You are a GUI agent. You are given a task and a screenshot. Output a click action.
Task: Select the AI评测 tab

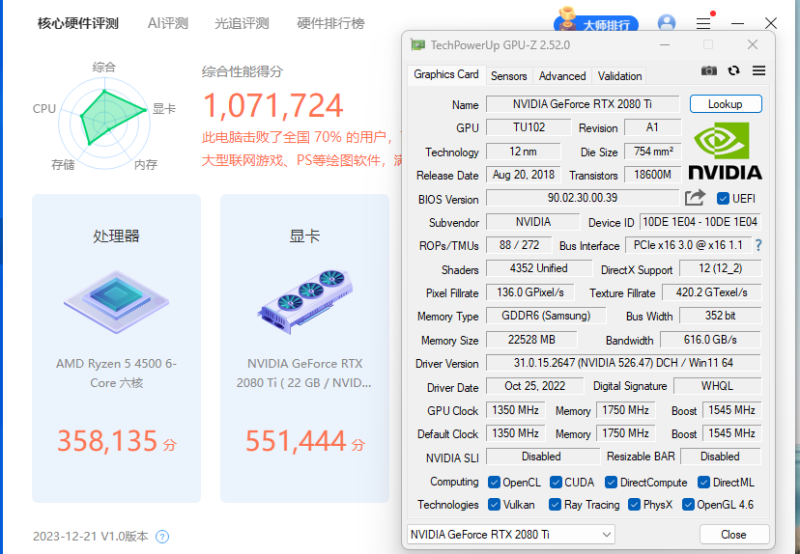168,23
